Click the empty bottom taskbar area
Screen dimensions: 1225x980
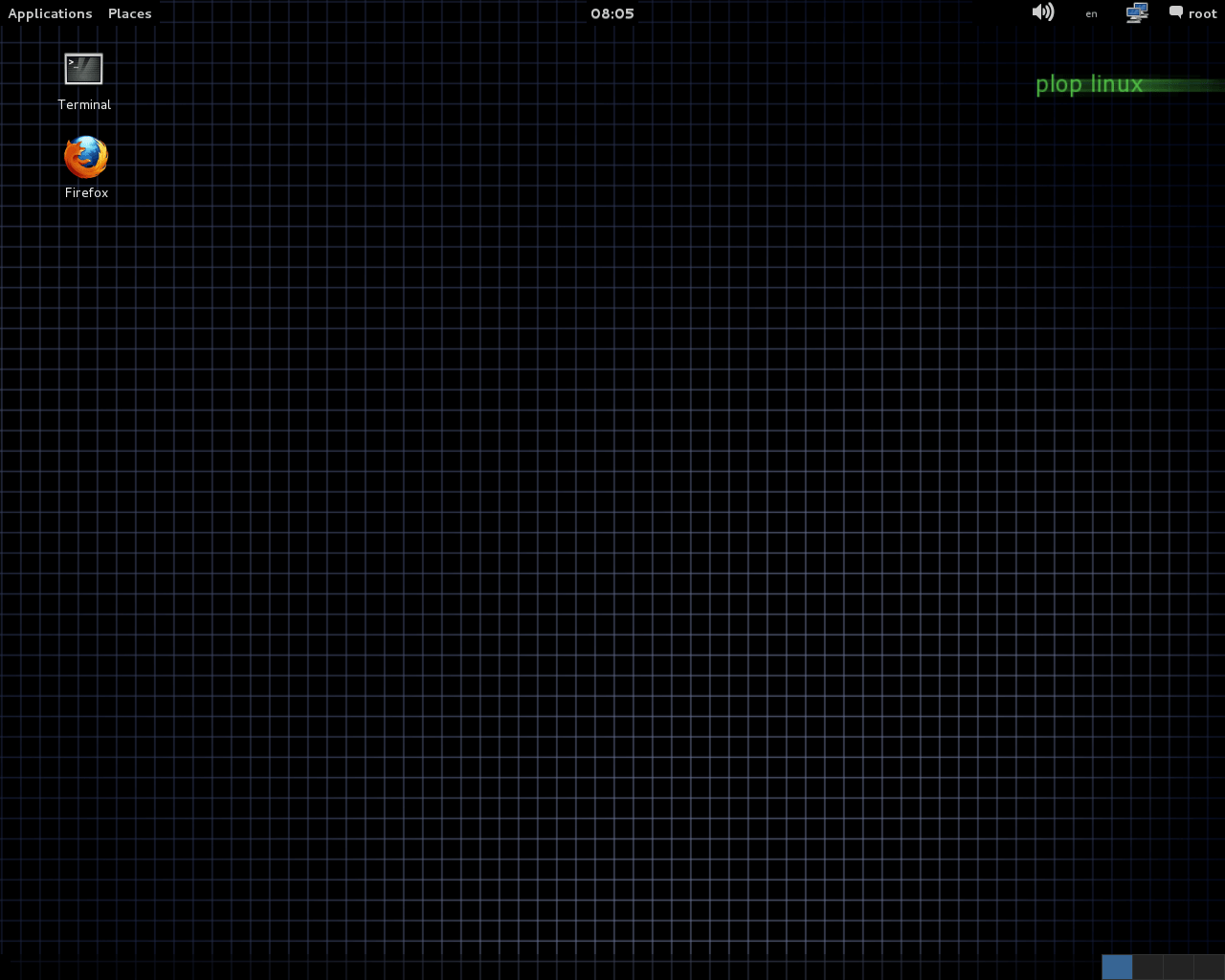(x=574, y=967)
